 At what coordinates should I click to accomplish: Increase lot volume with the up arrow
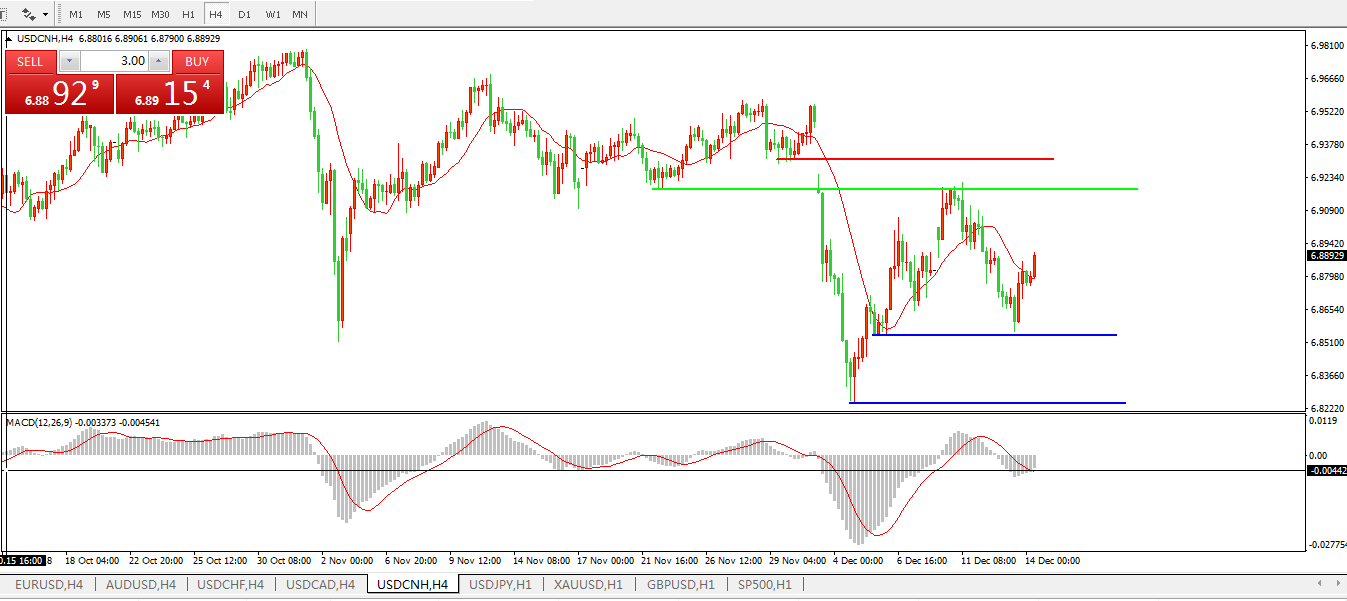coord(158,61)
